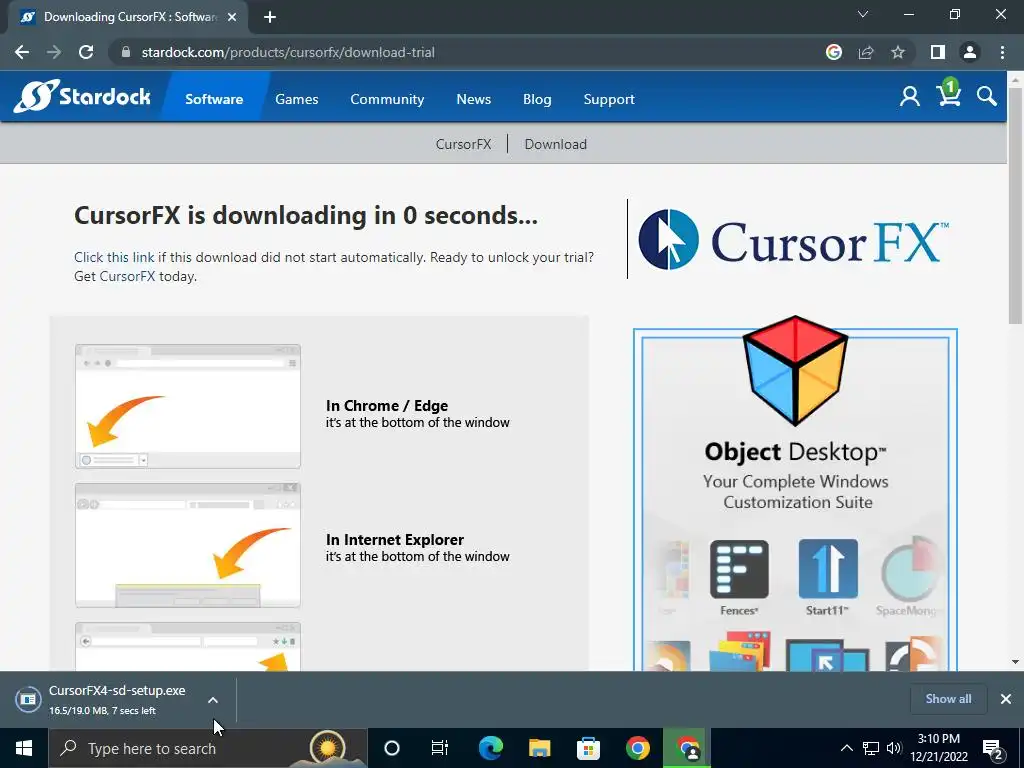Select Download in sub navigation
1024x768 pixels.
pyautogui.click(x=556, y=144)
